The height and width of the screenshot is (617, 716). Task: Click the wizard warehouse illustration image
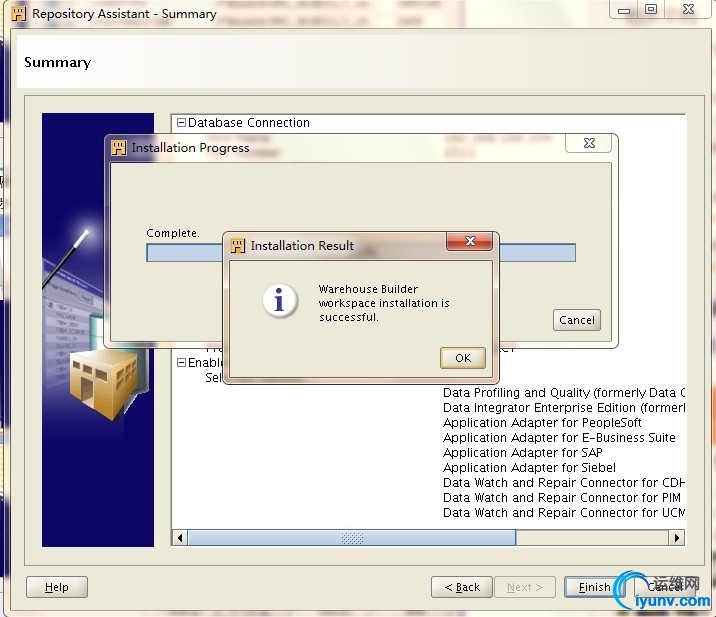pos(98,330)
